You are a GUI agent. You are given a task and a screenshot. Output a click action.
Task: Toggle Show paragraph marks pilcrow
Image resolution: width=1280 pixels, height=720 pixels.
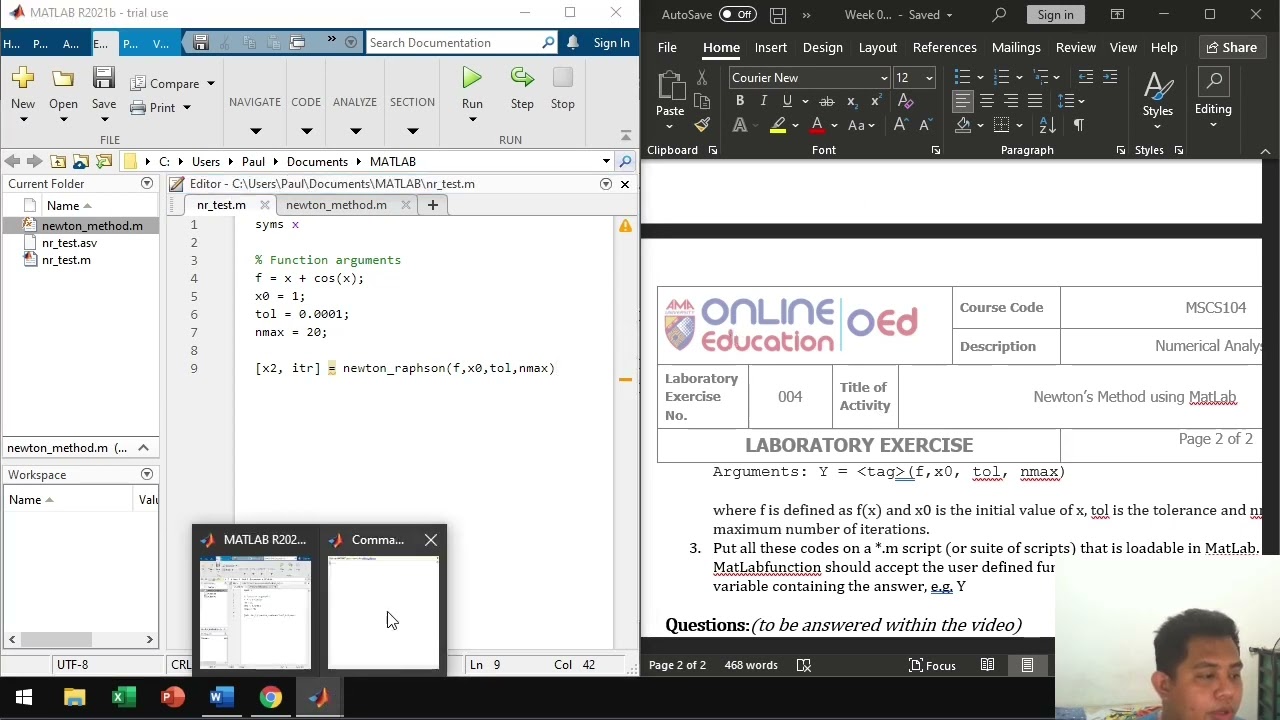(x=1078, y=125)
